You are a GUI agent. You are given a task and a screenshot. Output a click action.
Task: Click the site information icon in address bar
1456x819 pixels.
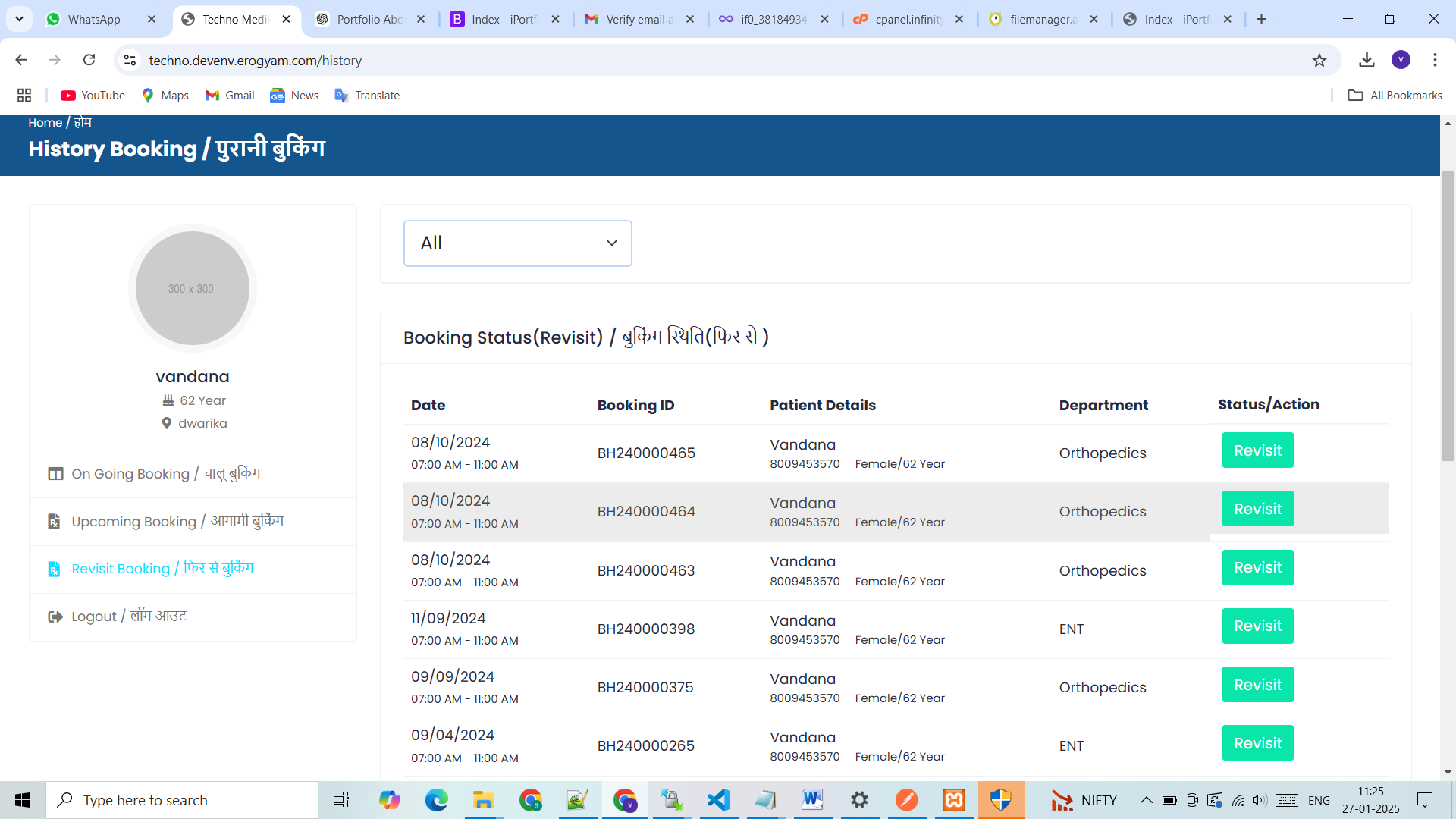pos(130,60)
